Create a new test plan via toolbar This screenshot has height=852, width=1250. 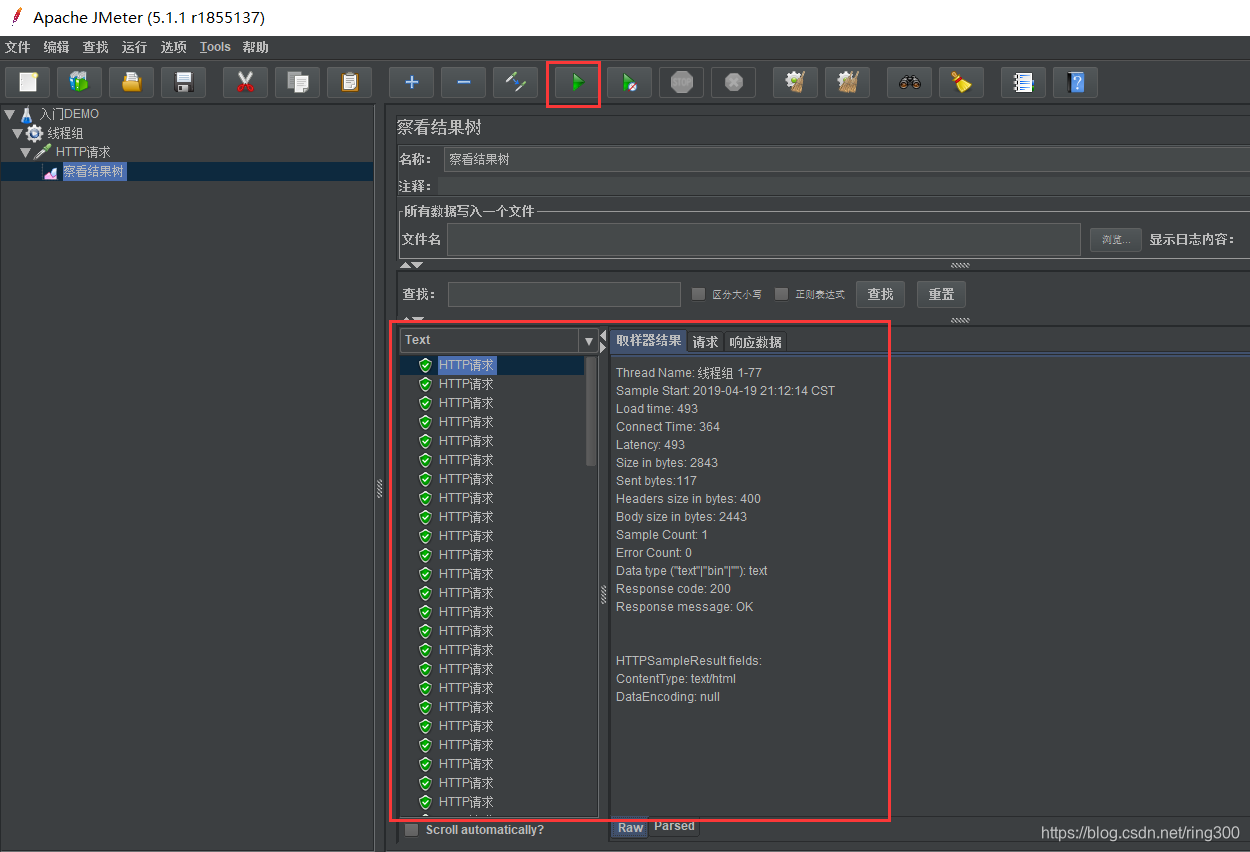click(28, 82)
